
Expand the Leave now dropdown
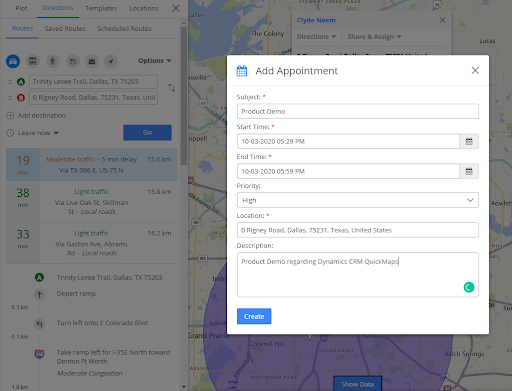[38, 133]
